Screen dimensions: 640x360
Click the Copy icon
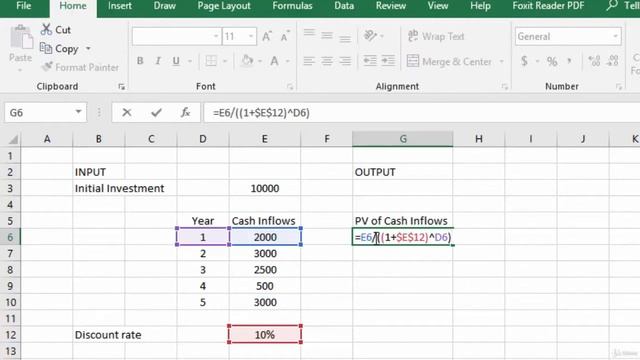(46, 48)
